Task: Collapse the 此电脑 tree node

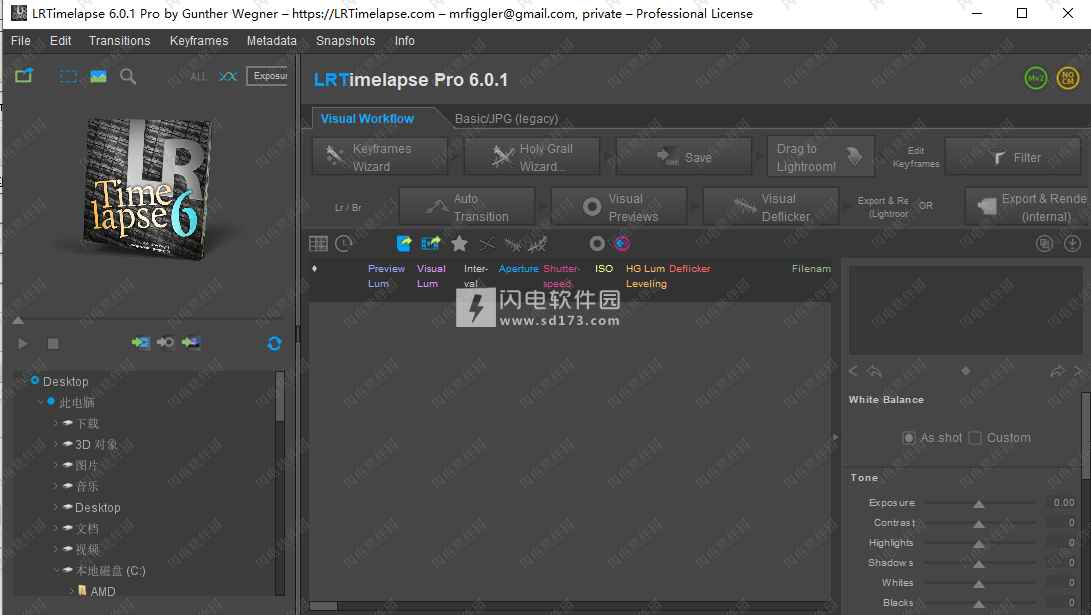Action: (x=40, y=402)
